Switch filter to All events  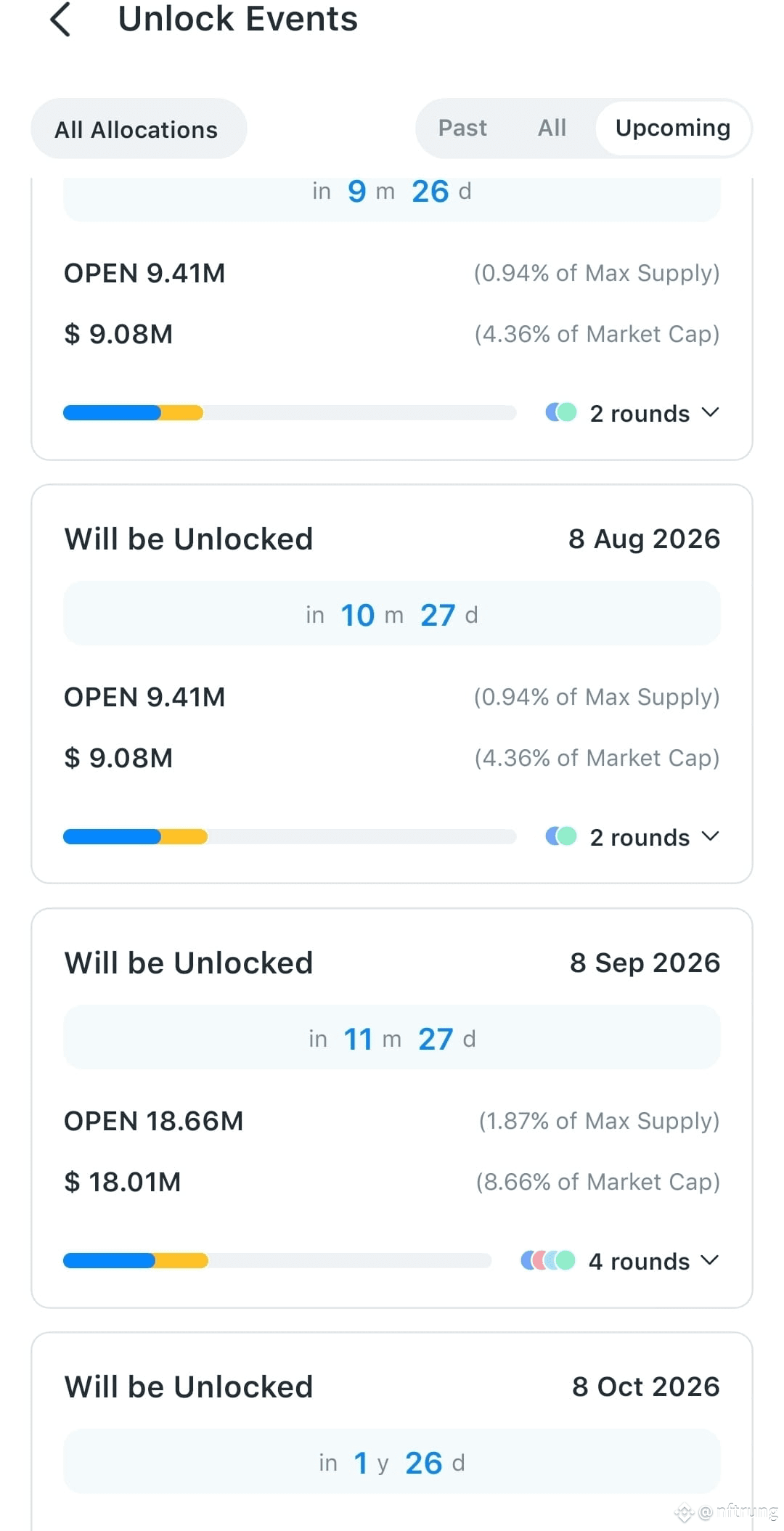552,128
